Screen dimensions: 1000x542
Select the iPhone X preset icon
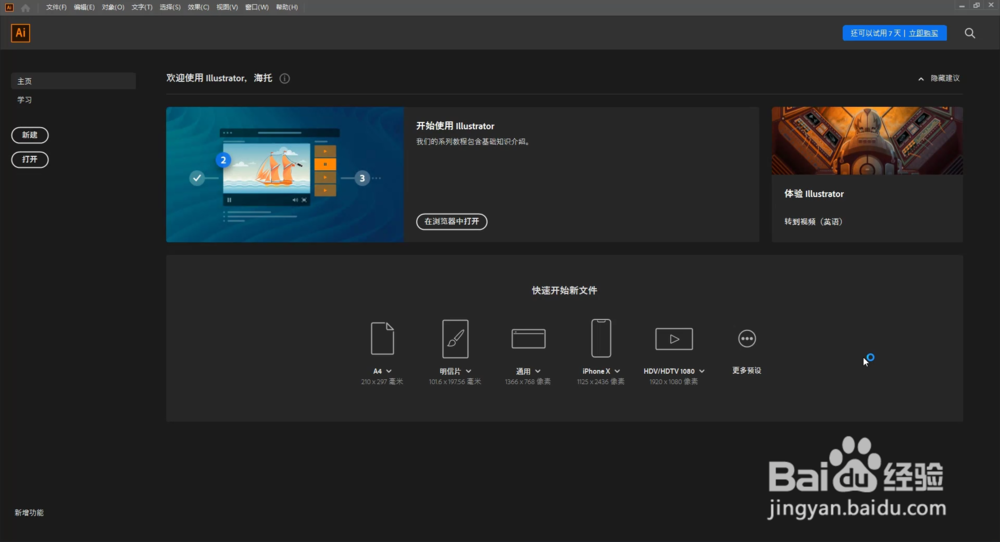(x=601, y=338)
